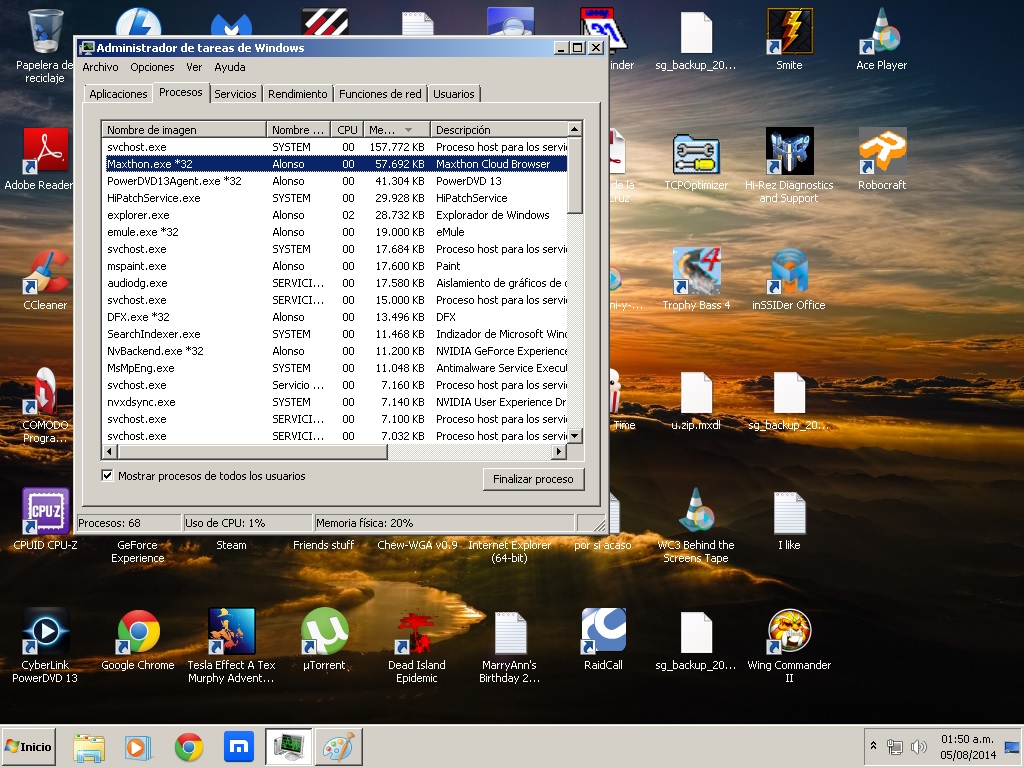This screenshot has height=768, width=1024.
Task: Launch RaidCall desktop shortcut
Action: click(603, 640)
